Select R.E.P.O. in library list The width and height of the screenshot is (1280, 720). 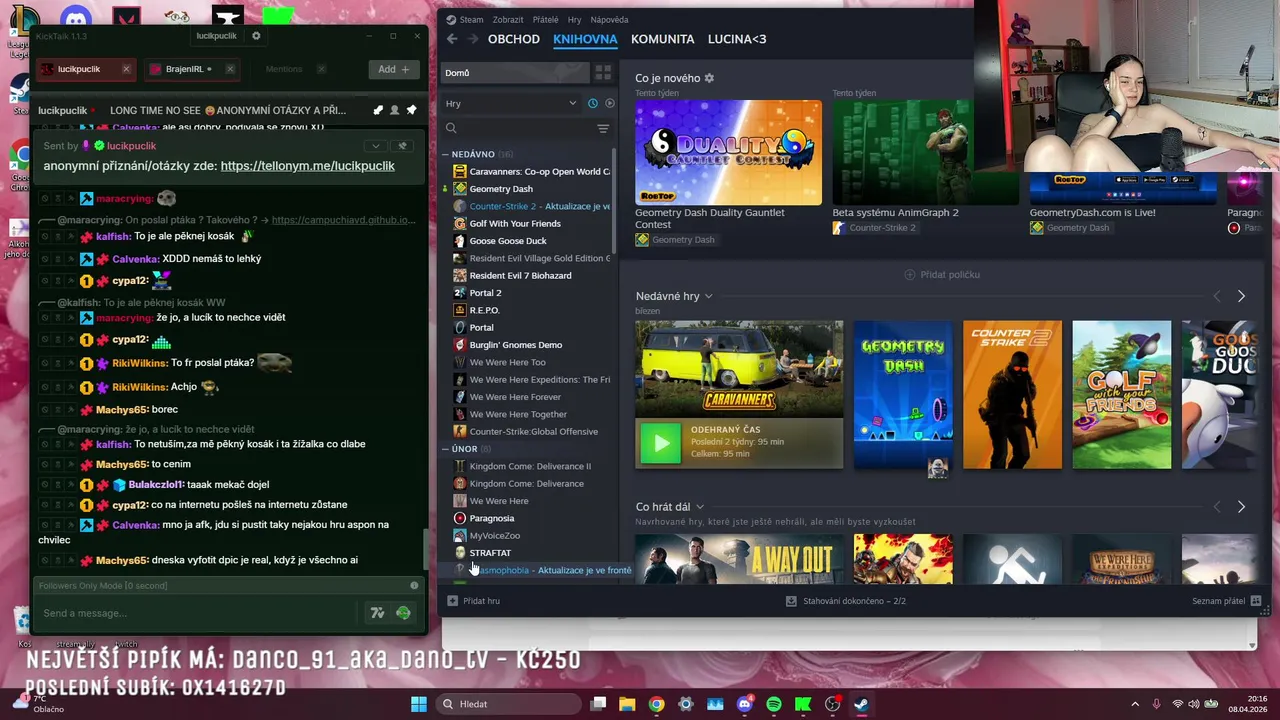tap(484, 310)
